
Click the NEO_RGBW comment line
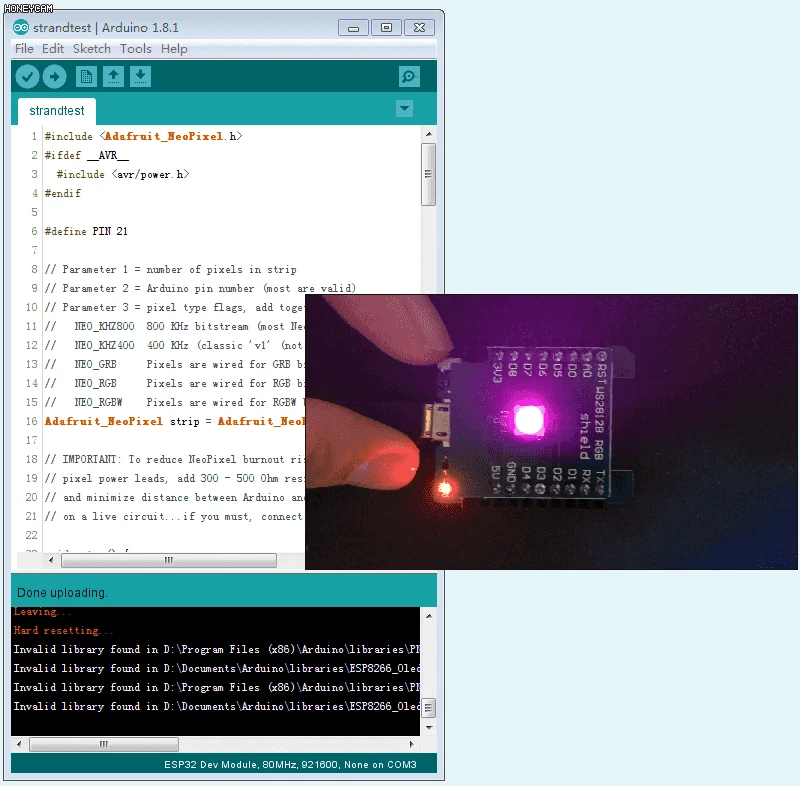[x=174, y=402]
